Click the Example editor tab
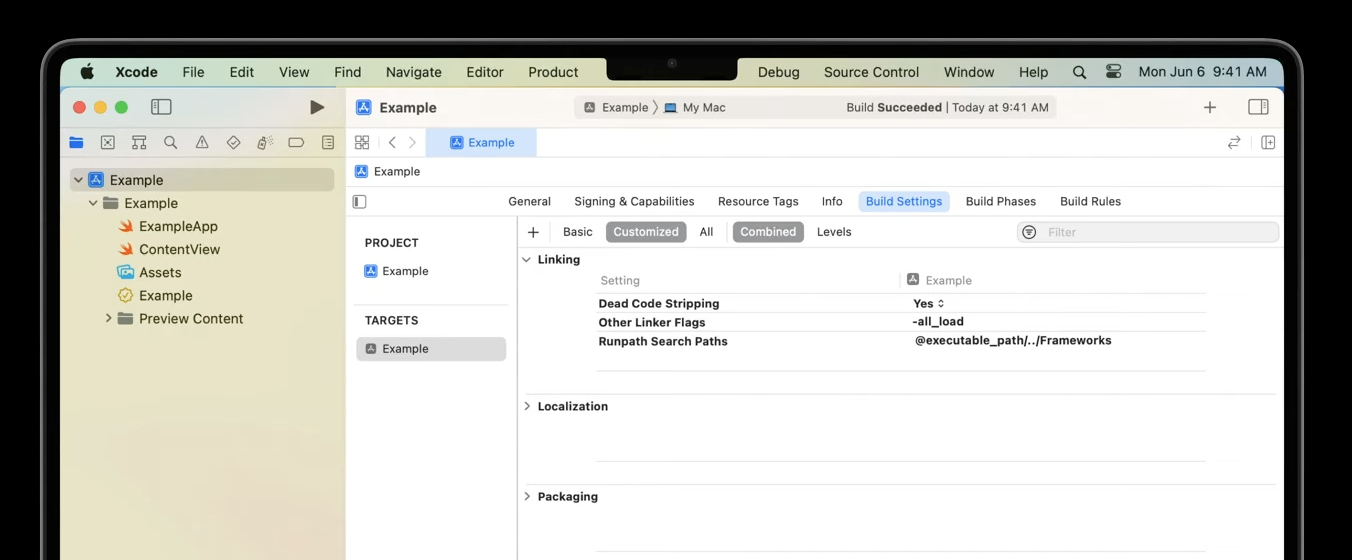1352x560 pixels. (481, 142)
